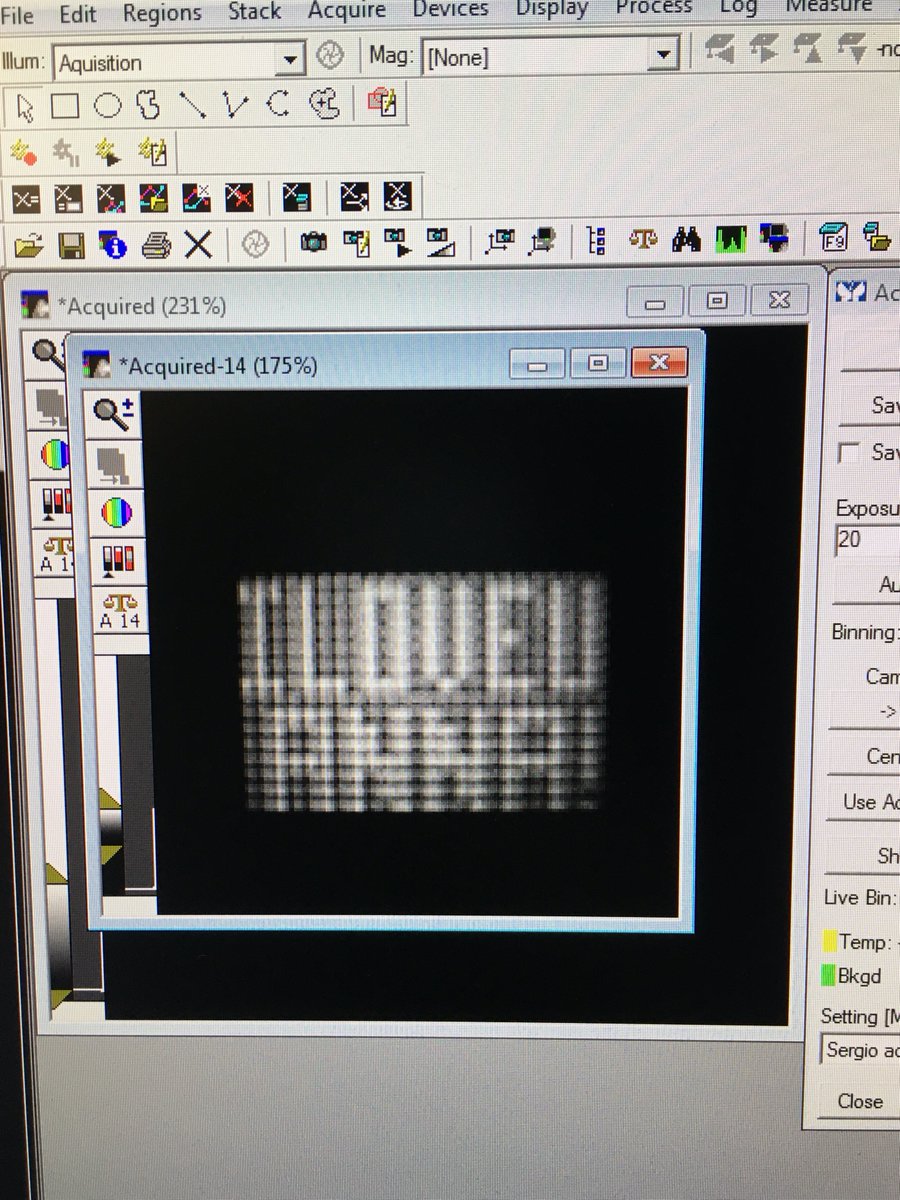Open the Devices menu
The width and height of the screenshot is (900, 1200).
coord(450,9)
